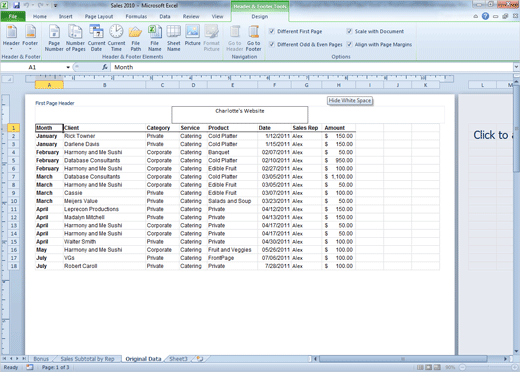Open Customize Quick Access Toolbar dropdown

coord(55,6)
